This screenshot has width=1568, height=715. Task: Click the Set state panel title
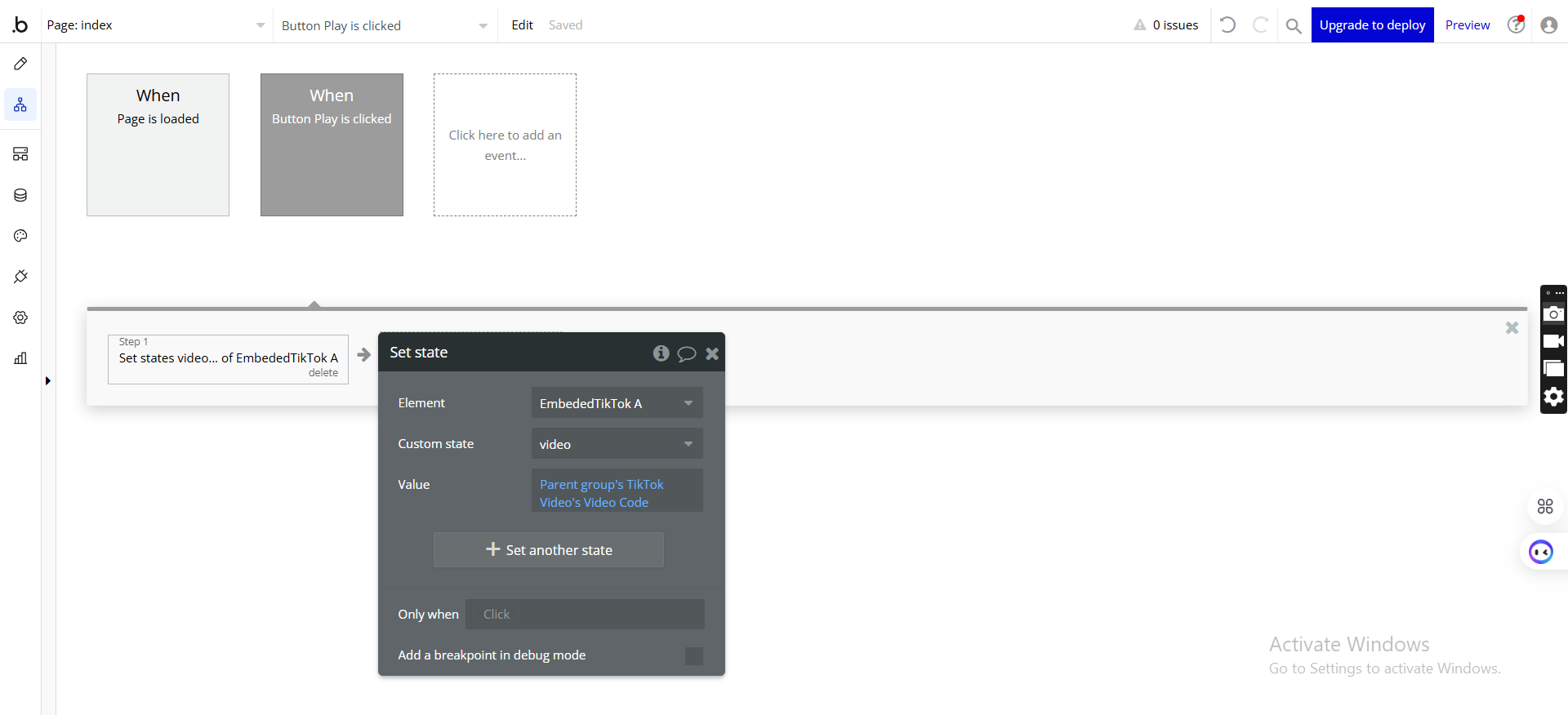[419, 353]
